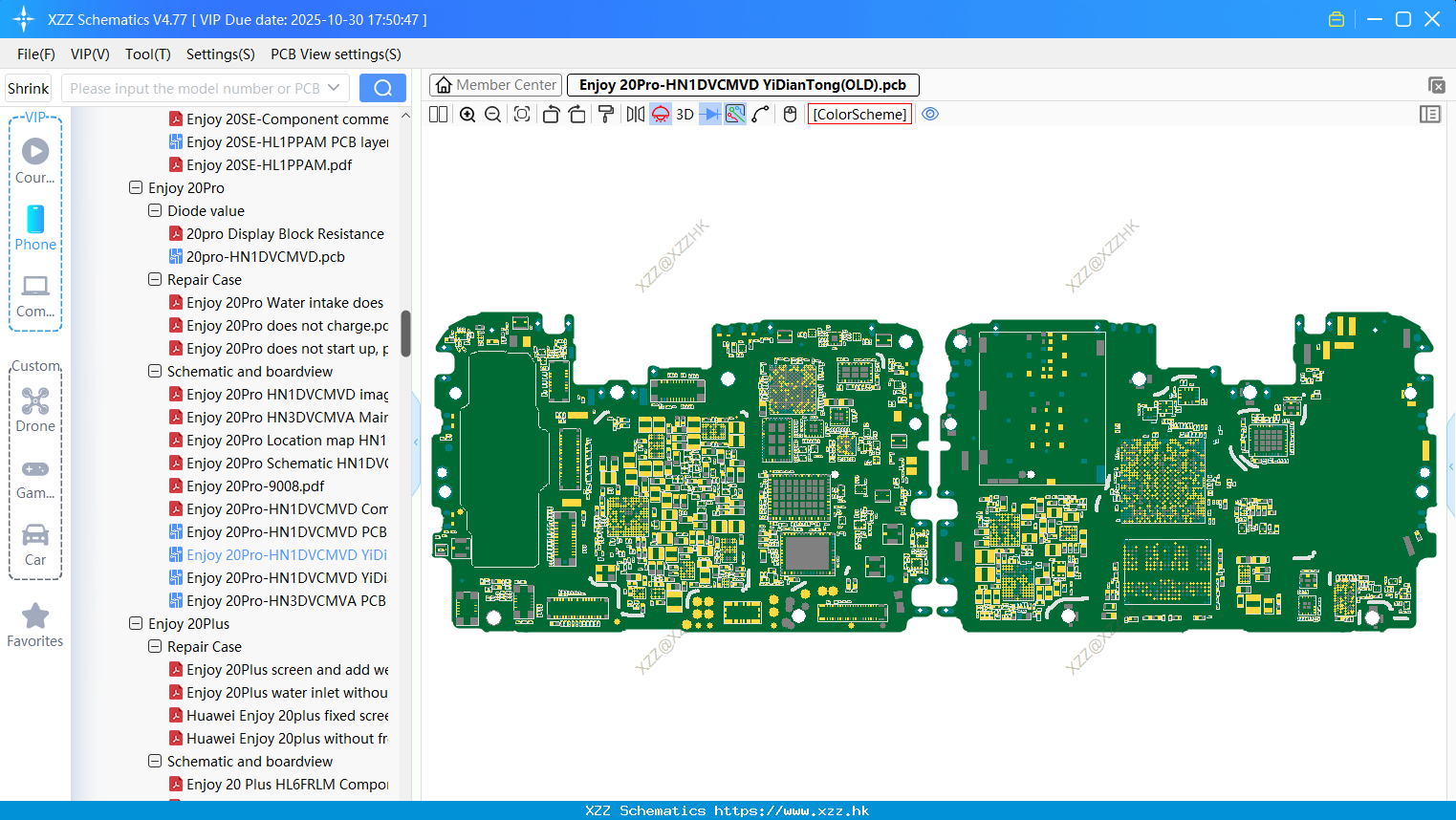Click the detach window icon
Viewport: 1456px width, 820px height.
point(1436,85)
